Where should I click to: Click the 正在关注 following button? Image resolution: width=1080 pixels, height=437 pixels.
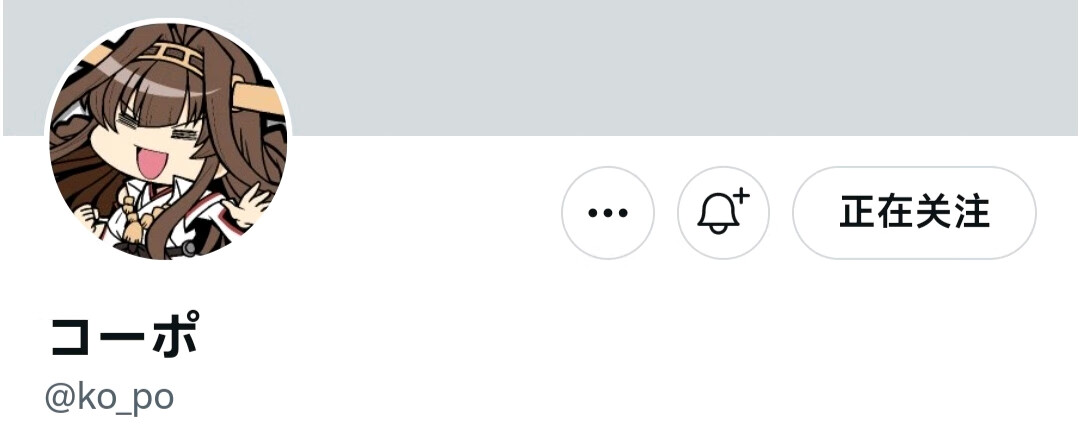[914, 213]
